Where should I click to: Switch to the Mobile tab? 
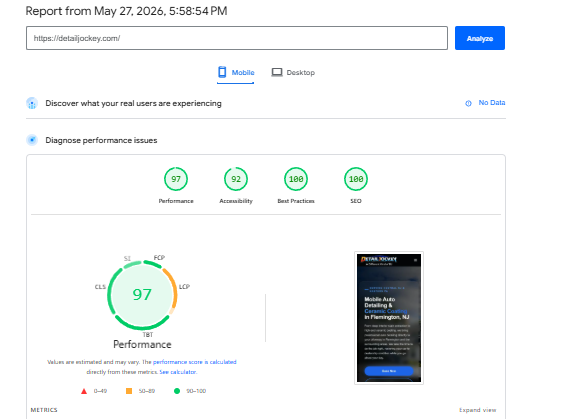pyautogui.click(x=235, y=73)
